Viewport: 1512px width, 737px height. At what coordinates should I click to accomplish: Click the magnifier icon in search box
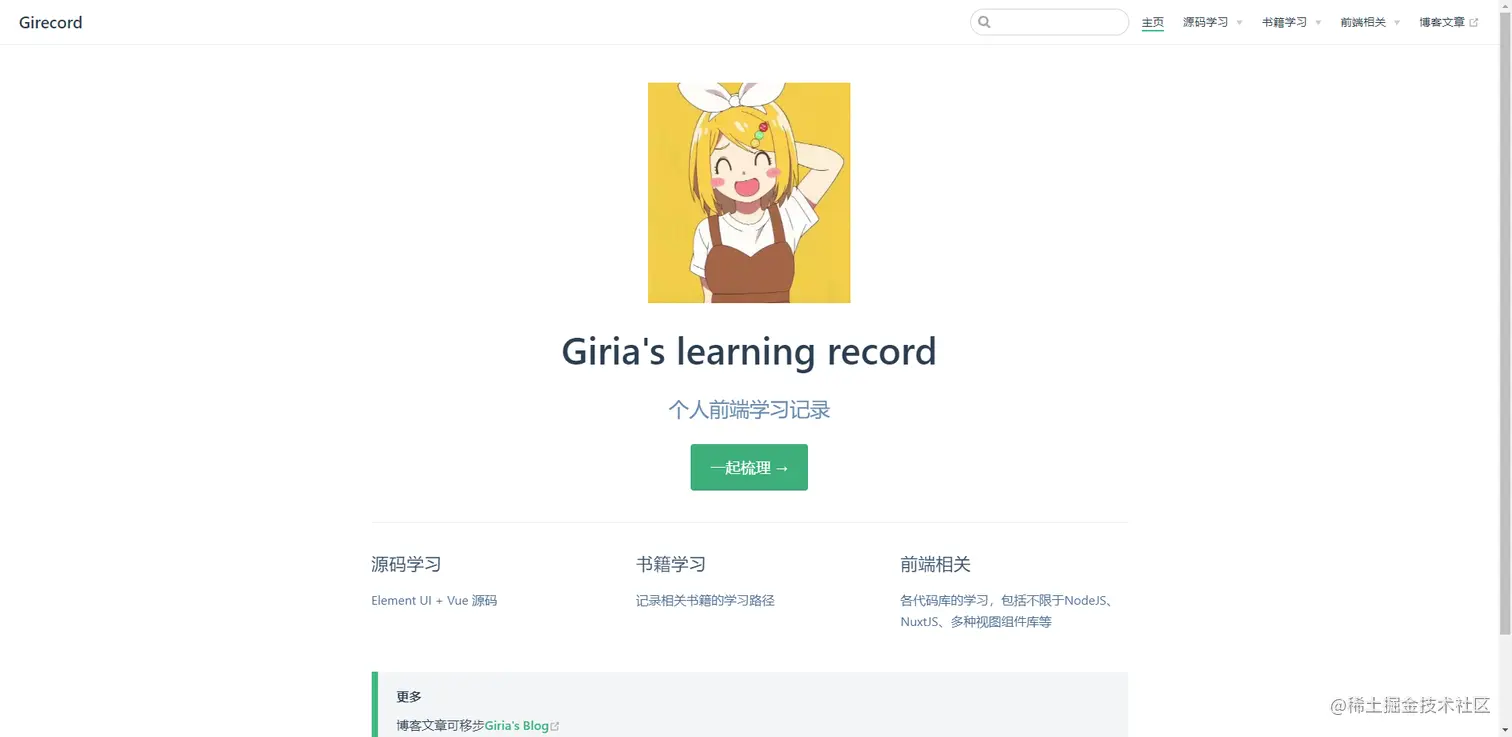(984, 22)
